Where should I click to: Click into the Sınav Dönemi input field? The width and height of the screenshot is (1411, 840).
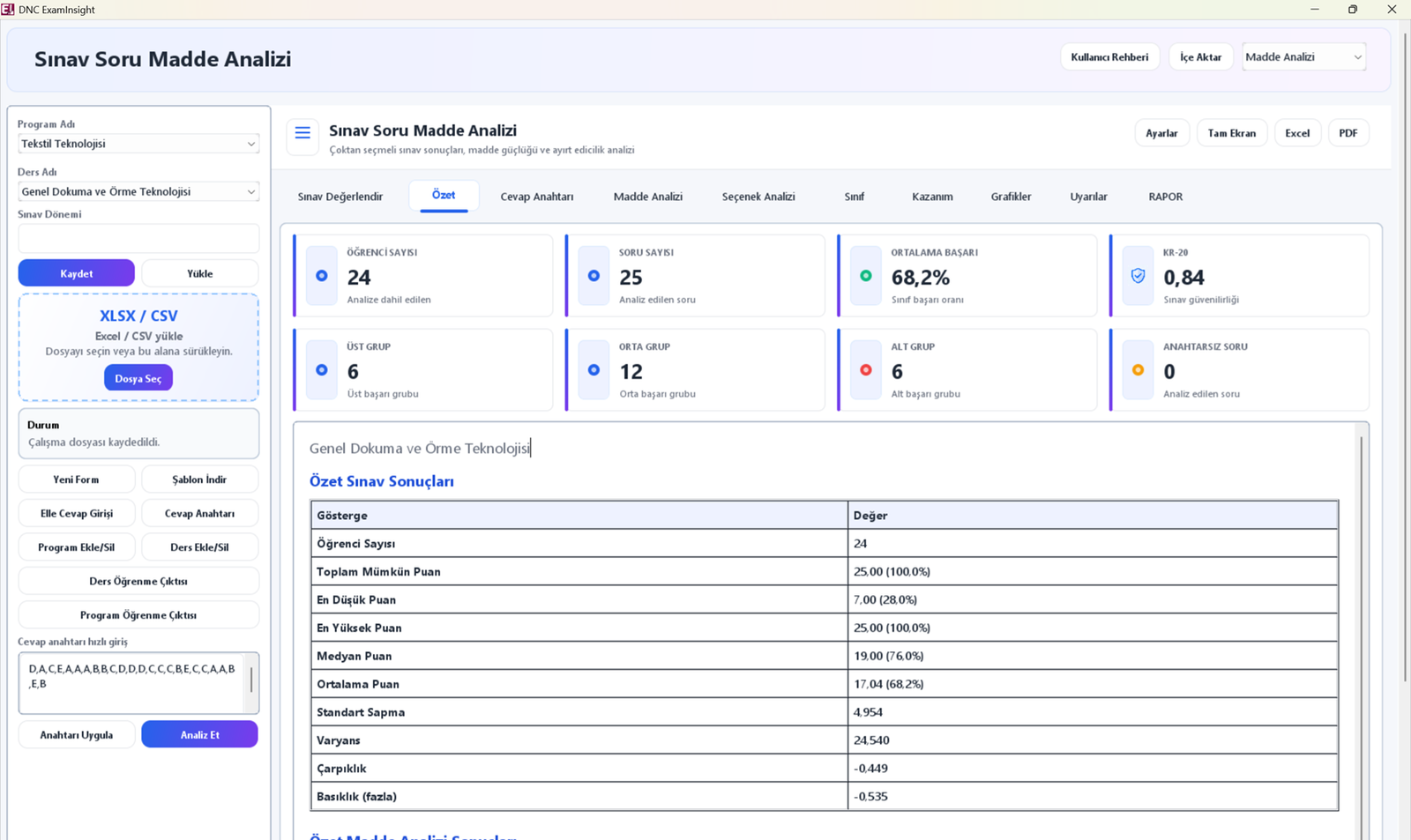[x=138, y=238]
